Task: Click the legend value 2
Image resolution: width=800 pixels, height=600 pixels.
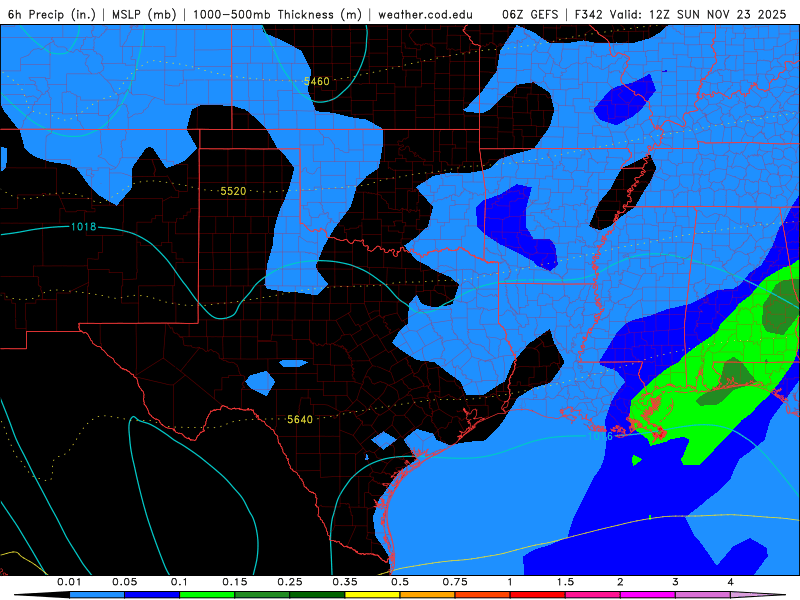Action: (620, 582)
